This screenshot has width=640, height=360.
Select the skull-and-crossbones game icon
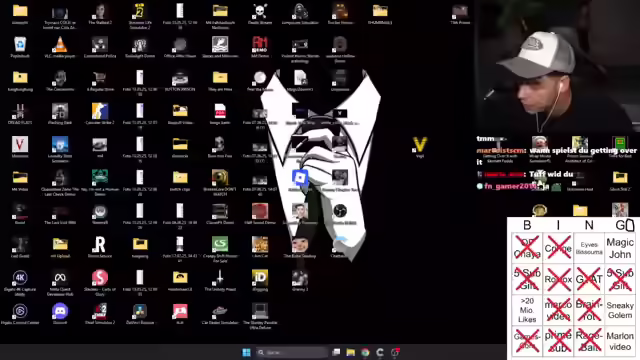point(260,11)
